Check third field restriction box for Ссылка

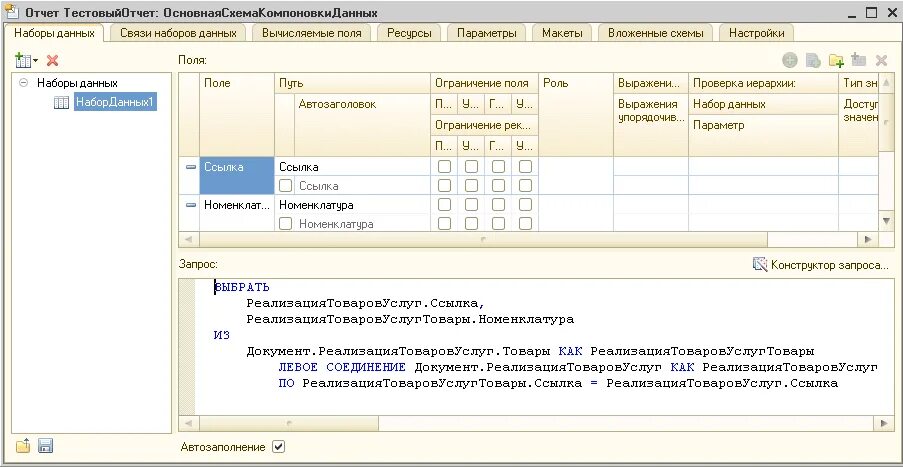498,166
